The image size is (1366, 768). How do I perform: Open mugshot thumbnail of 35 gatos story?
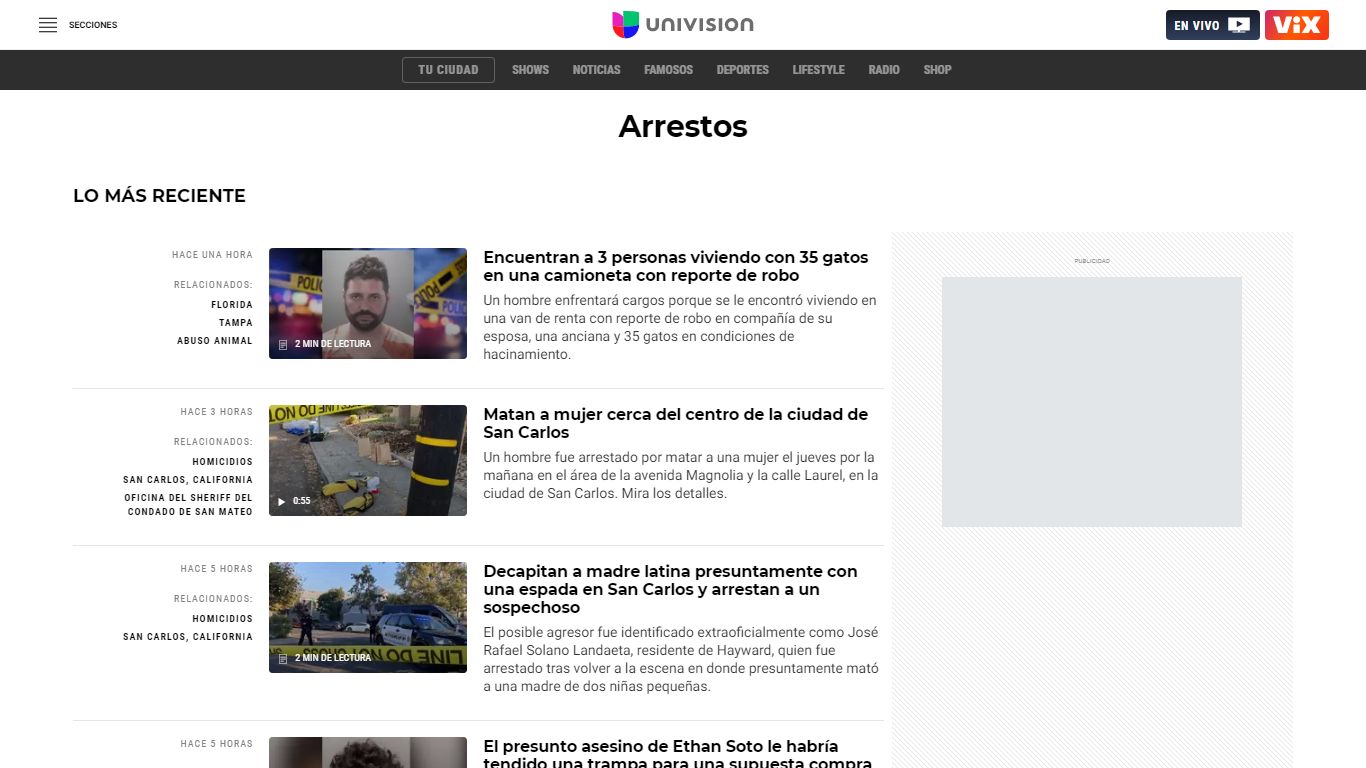368,303
